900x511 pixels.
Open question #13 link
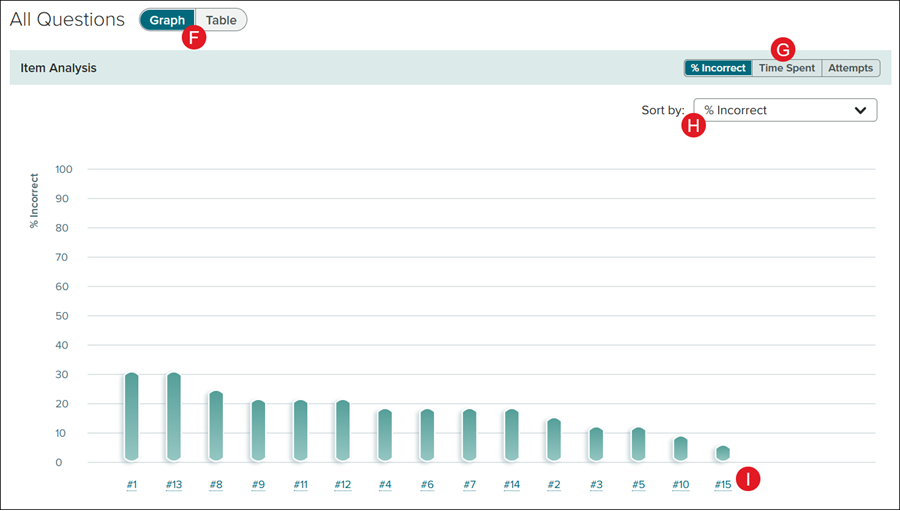click(173, 485)
